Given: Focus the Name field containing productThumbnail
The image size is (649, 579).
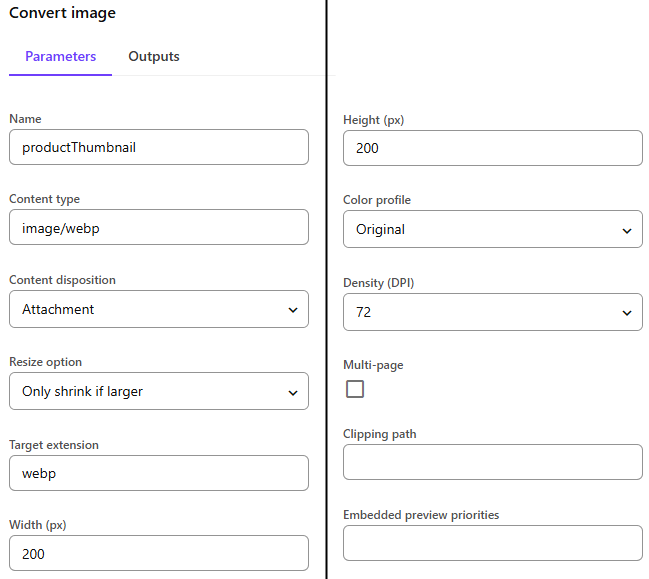Looking at the screenshot, I should pyautogui.click(x=159, y=147).
